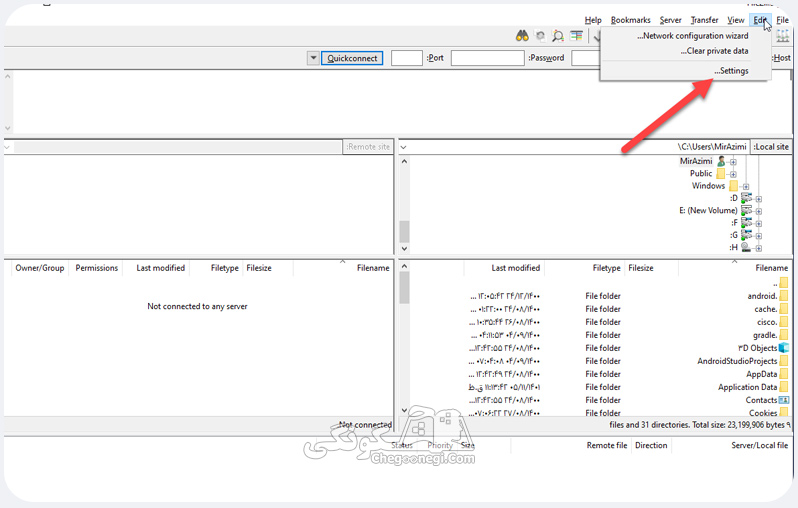Open the Quickconnect history dropdown arrow
The image size is (798, 508).
click(313, 58)
